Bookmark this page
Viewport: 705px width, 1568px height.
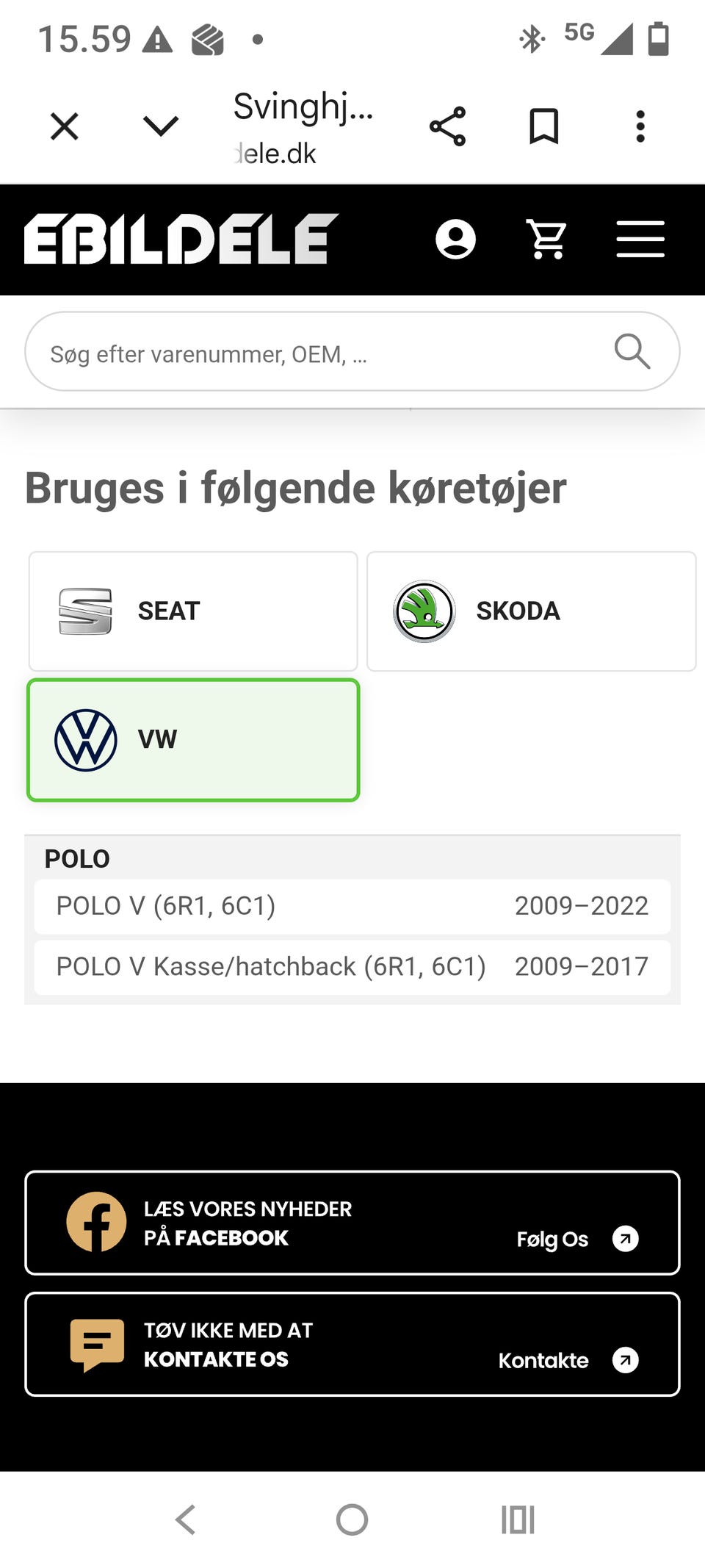click(544, 126)
